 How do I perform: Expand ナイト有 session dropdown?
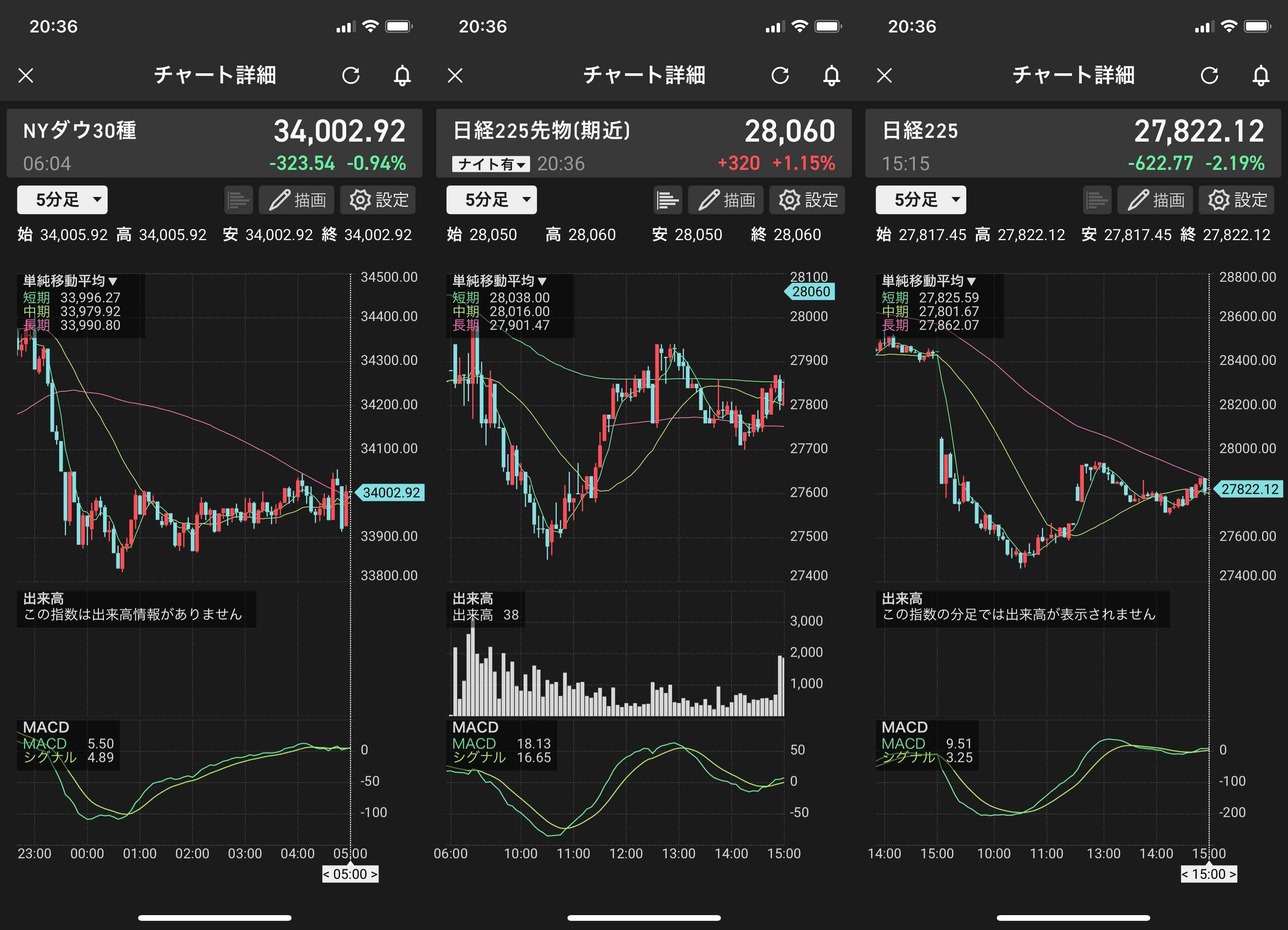tap(491, 164)
